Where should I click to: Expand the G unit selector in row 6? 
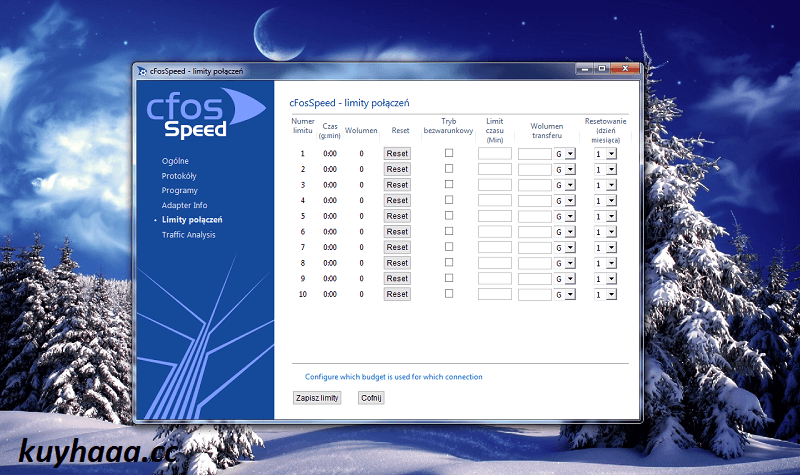coord(565,232)
